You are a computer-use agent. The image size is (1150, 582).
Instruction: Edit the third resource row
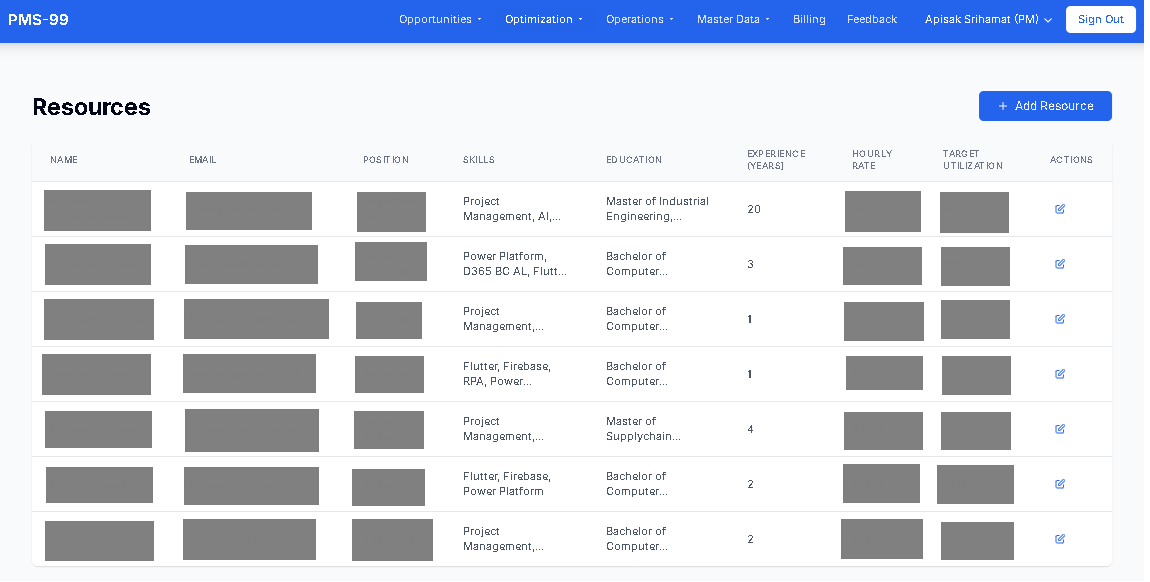point(1060,319)
